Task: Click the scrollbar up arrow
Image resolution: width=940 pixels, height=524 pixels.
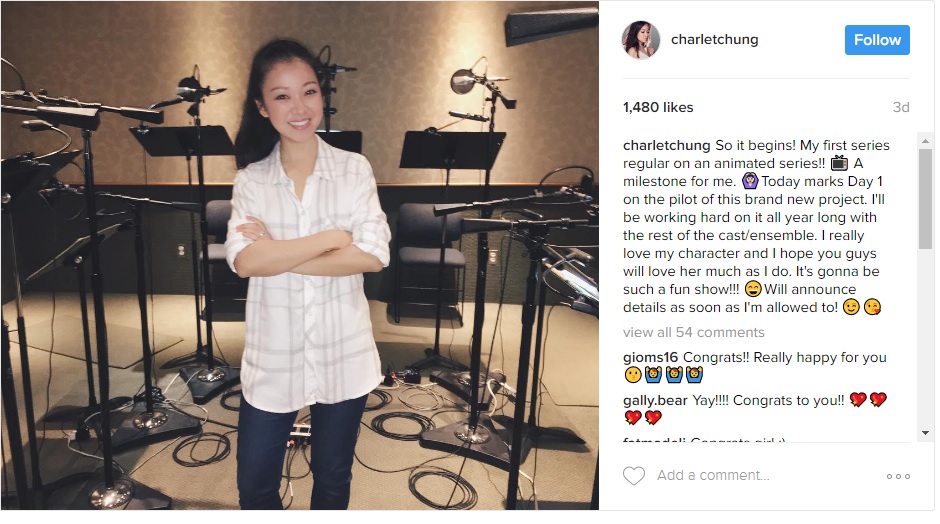Action: click(925, 141)
